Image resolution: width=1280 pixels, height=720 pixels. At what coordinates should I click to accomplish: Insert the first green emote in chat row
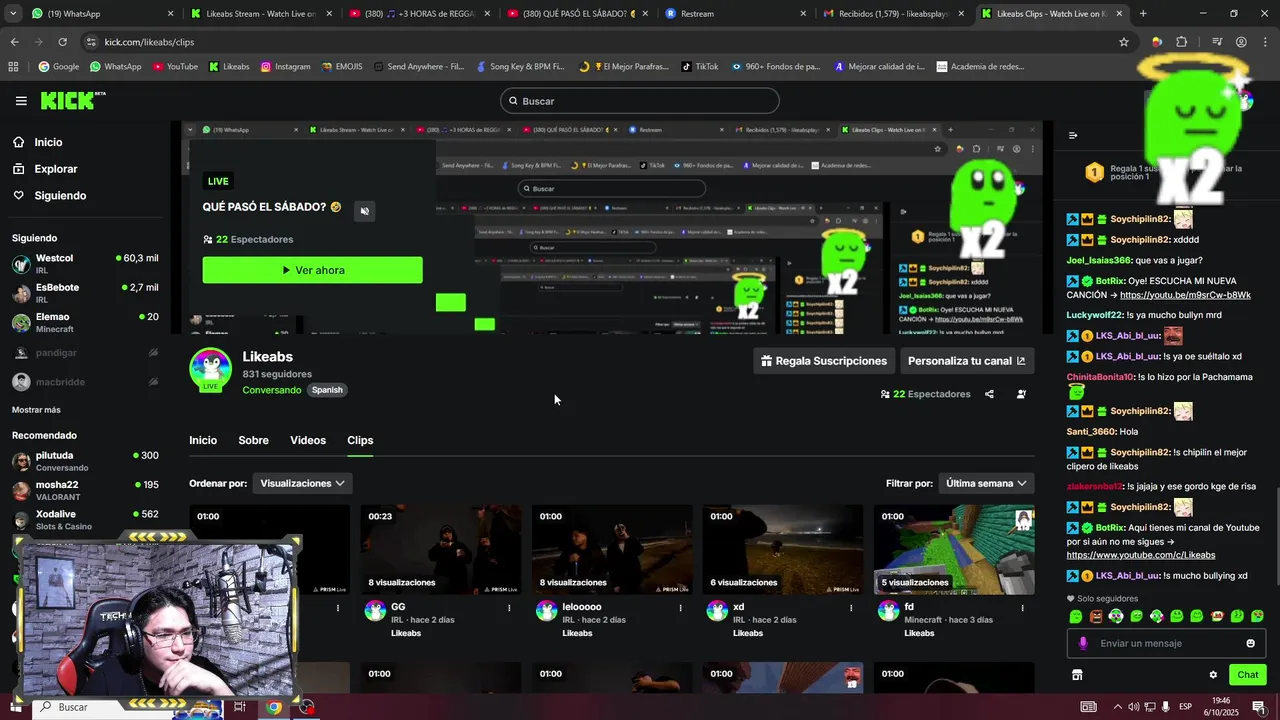coord(1076,617)
